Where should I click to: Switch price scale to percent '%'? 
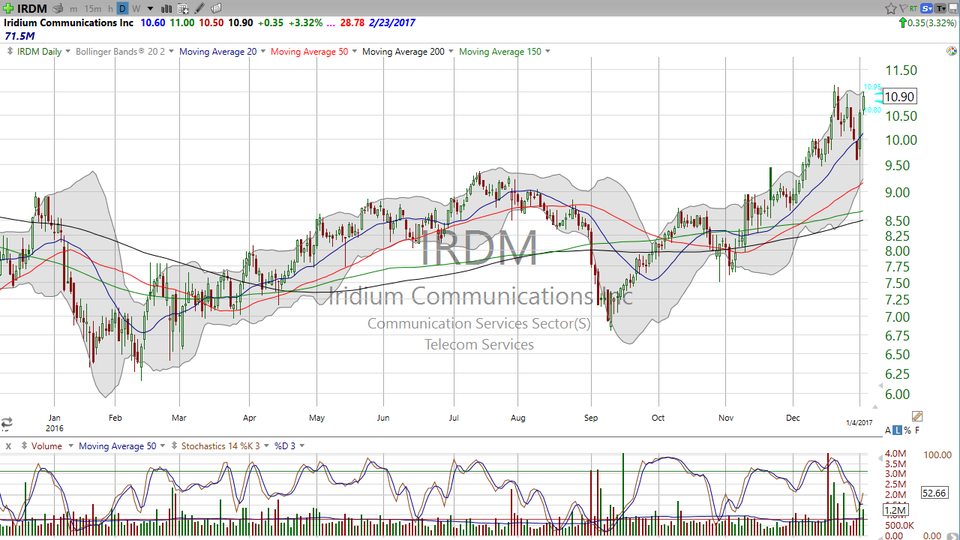pos(907,430)
